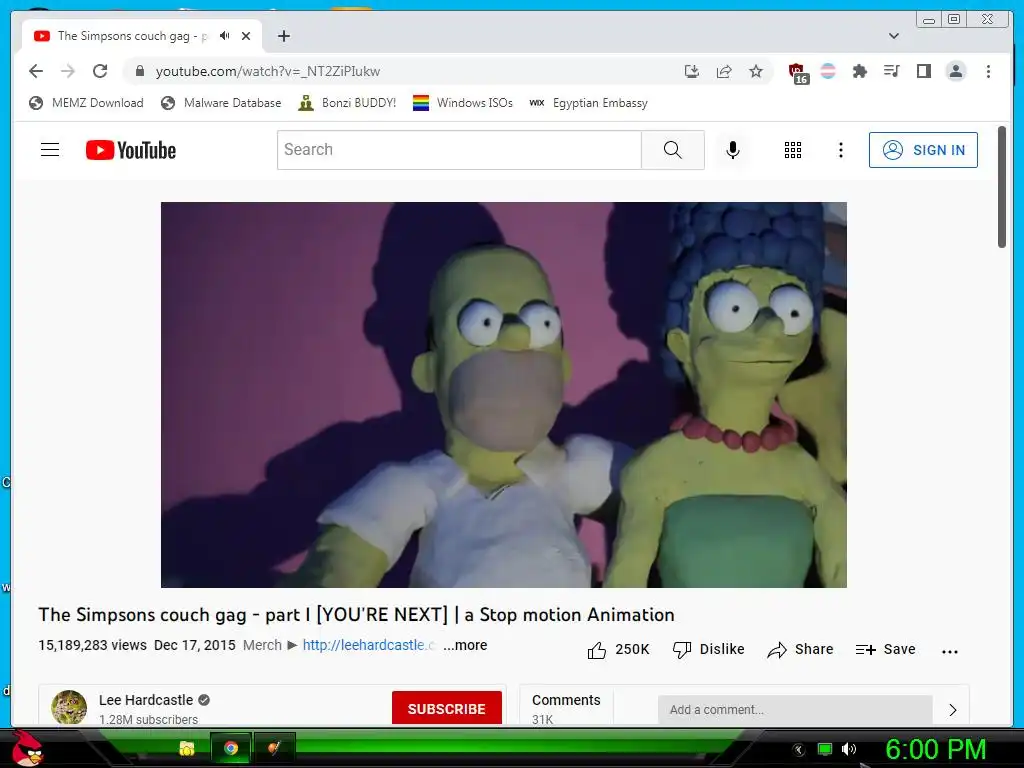Open Bonzi BUDDY! bookmark
The height and width of the screenshot is (768, 1024).
(347, 103)
